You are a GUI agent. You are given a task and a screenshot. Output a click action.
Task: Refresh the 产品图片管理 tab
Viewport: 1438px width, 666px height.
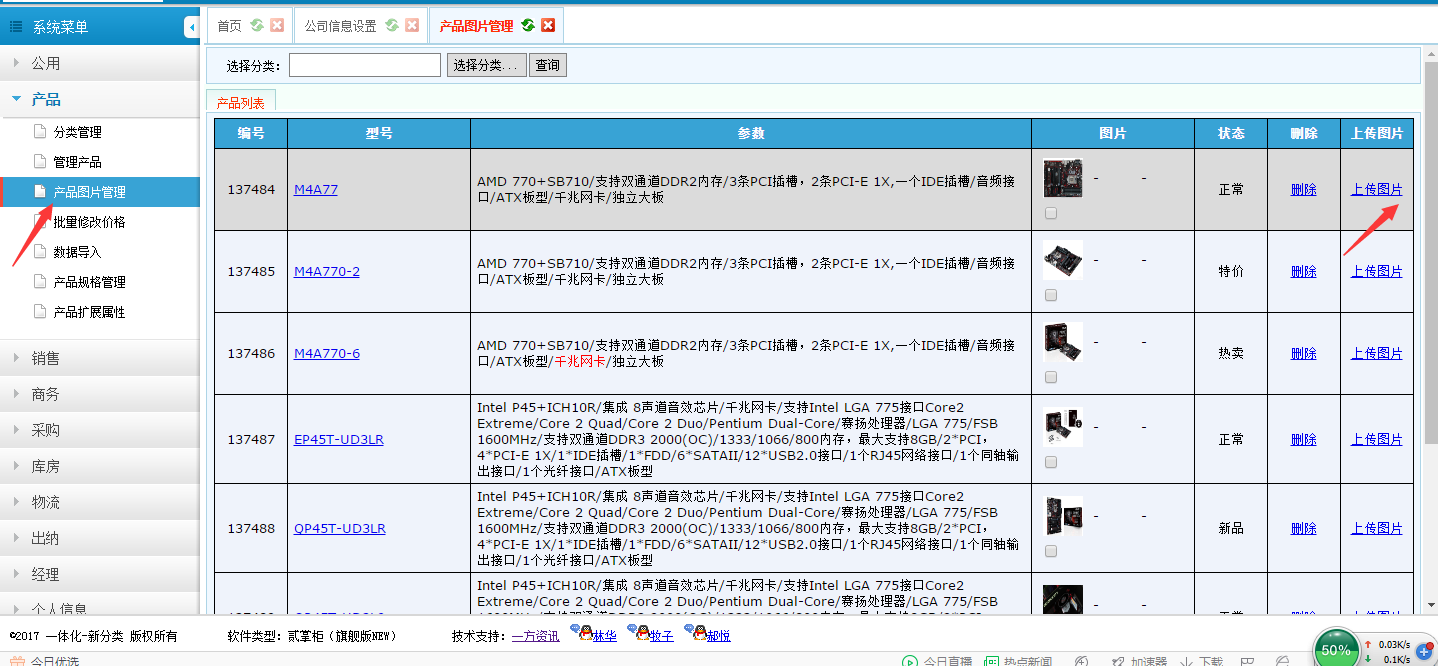(x=528, y=26)
